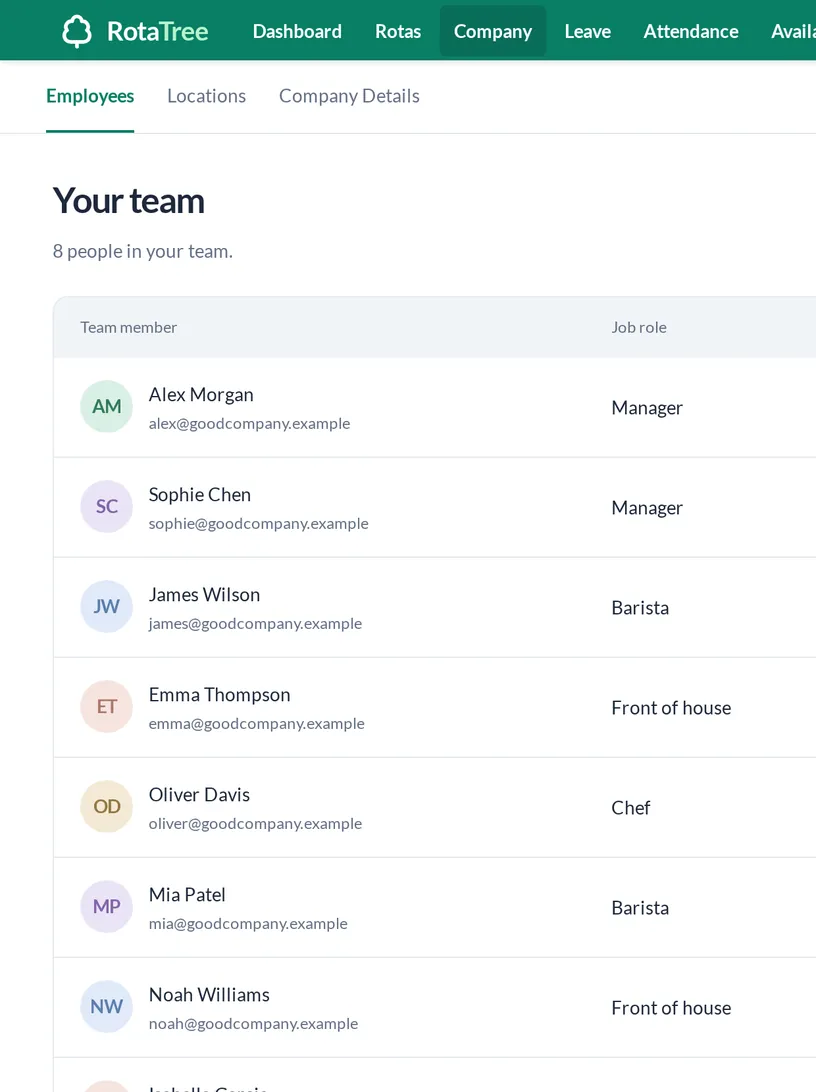Viewport: 816px width, 1092px height.
Task: Go to the Rotas page
Action: 398,31
